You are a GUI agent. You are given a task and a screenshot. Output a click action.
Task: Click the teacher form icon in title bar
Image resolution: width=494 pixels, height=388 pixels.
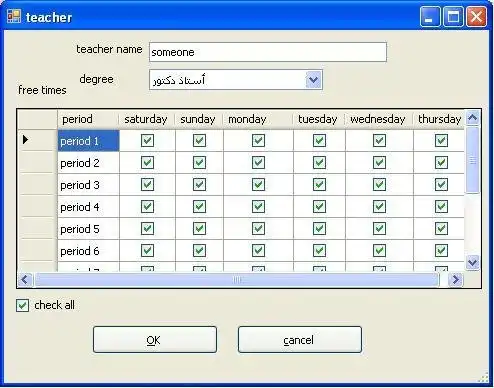click(x=14, y=16)
